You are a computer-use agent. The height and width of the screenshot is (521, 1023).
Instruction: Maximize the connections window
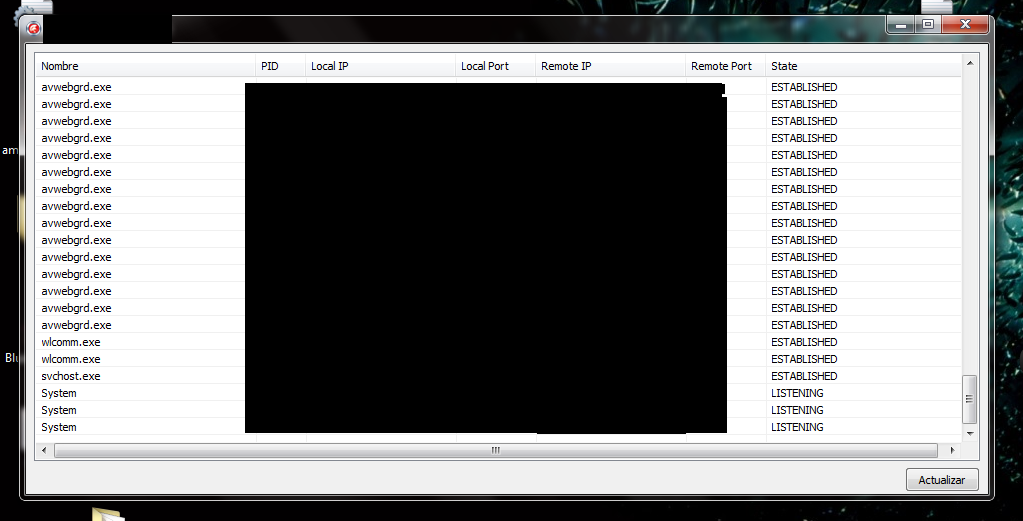(x=928, y=24)
